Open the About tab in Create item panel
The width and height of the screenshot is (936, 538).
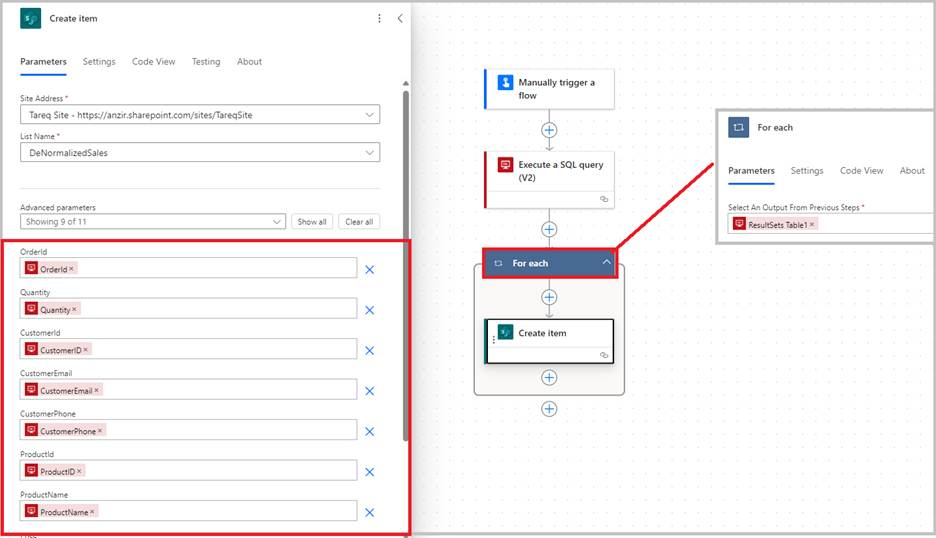250,62
